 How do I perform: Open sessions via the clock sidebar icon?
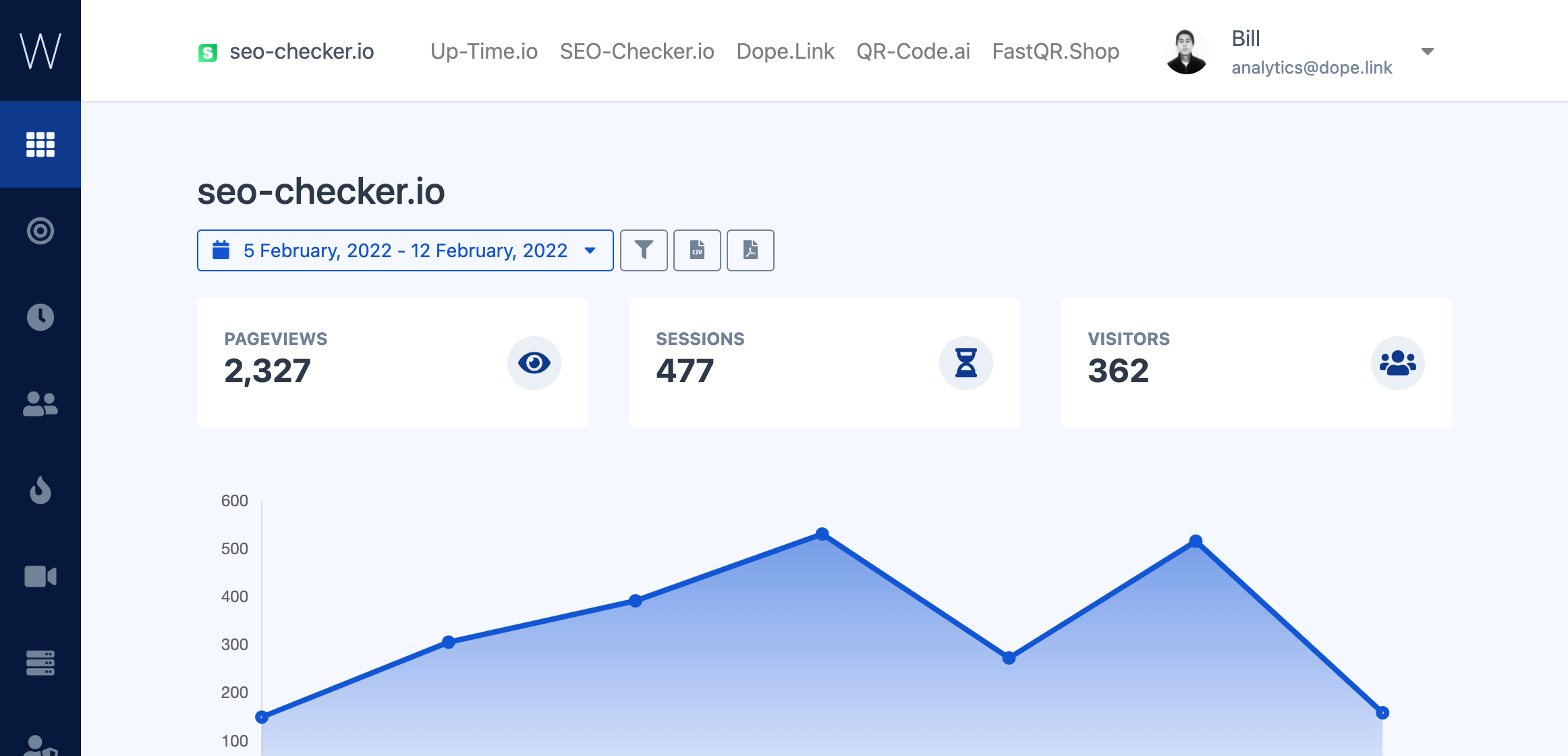tap(40, 317)
